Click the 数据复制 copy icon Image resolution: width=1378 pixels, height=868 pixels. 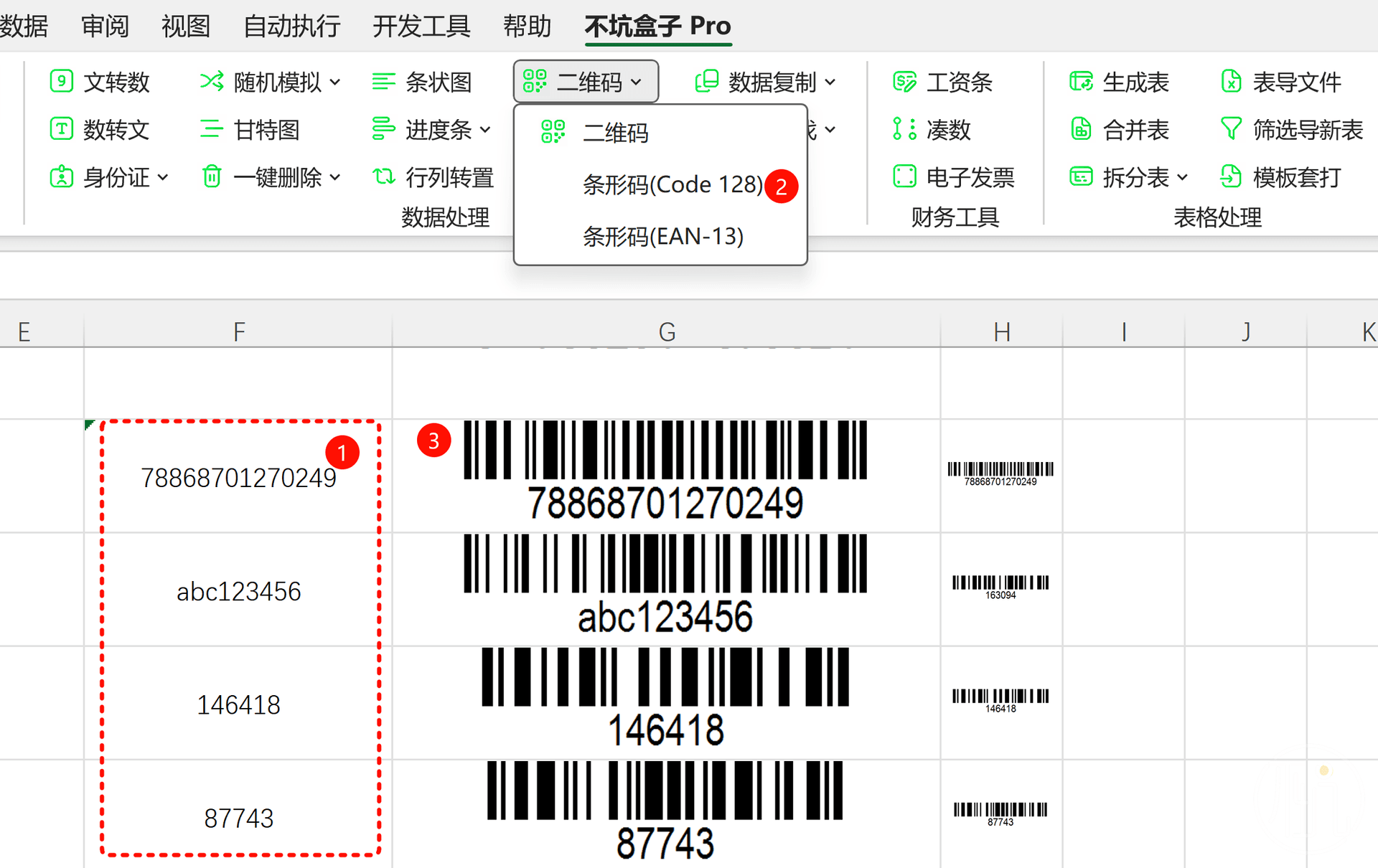click(707, 81)
